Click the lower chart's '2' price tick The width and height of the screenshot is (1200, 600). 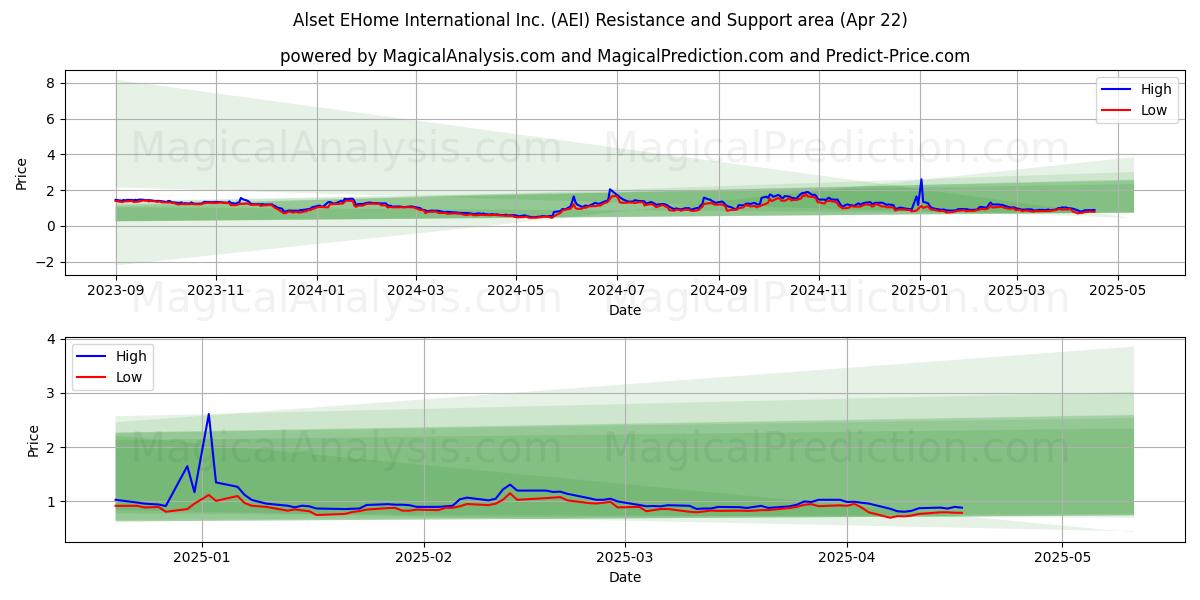tap(49, 448)
